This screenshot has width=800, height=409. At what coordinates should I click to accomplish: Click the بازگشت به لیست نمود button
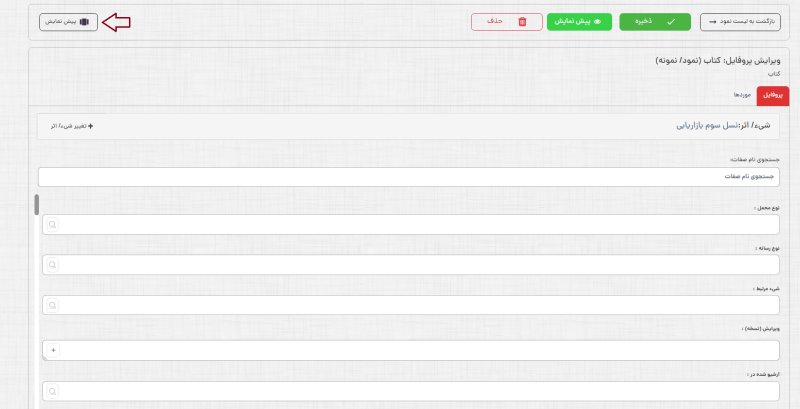pos(740,21)
